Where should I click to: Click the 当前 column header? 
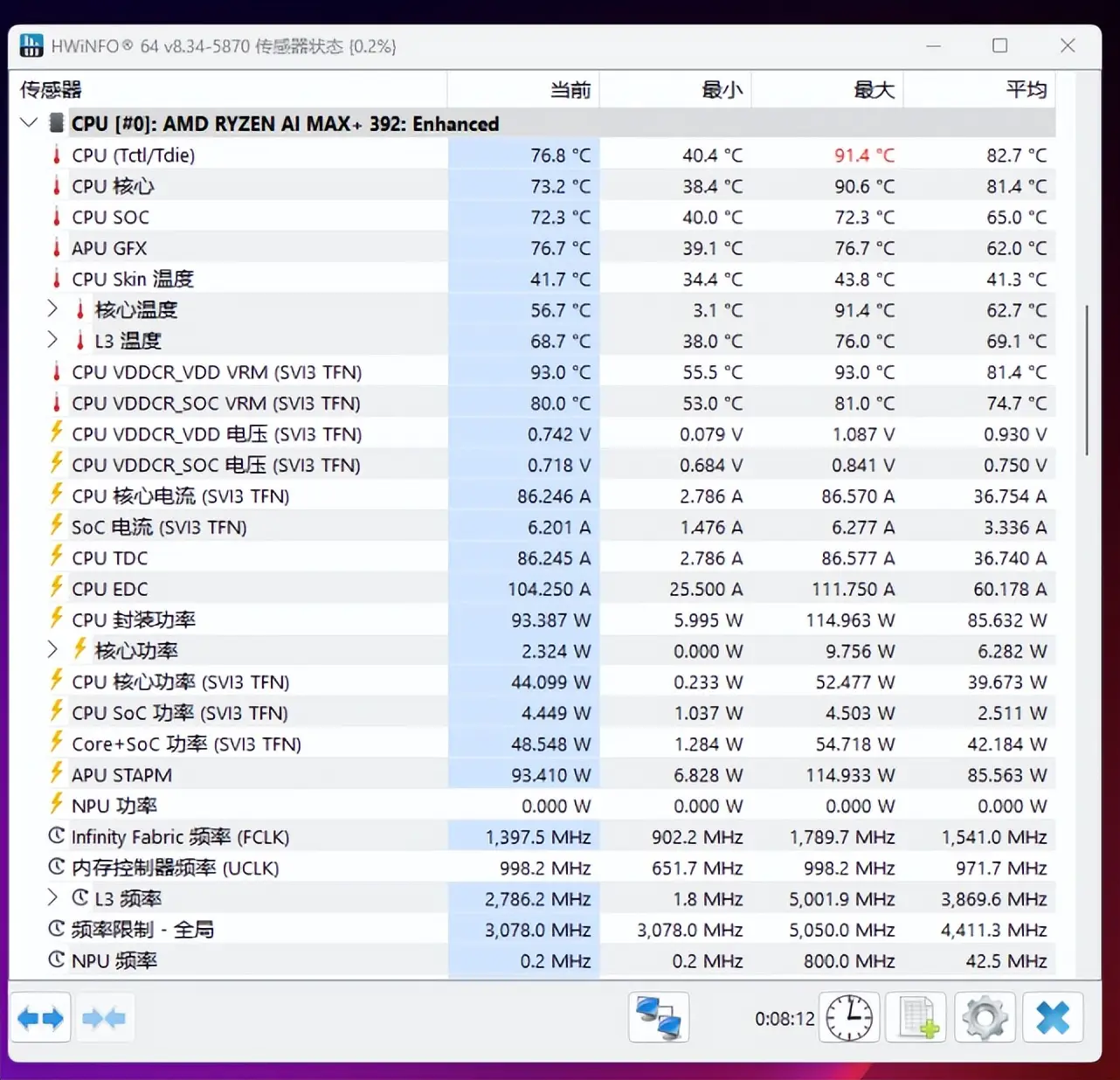(570, 89)
